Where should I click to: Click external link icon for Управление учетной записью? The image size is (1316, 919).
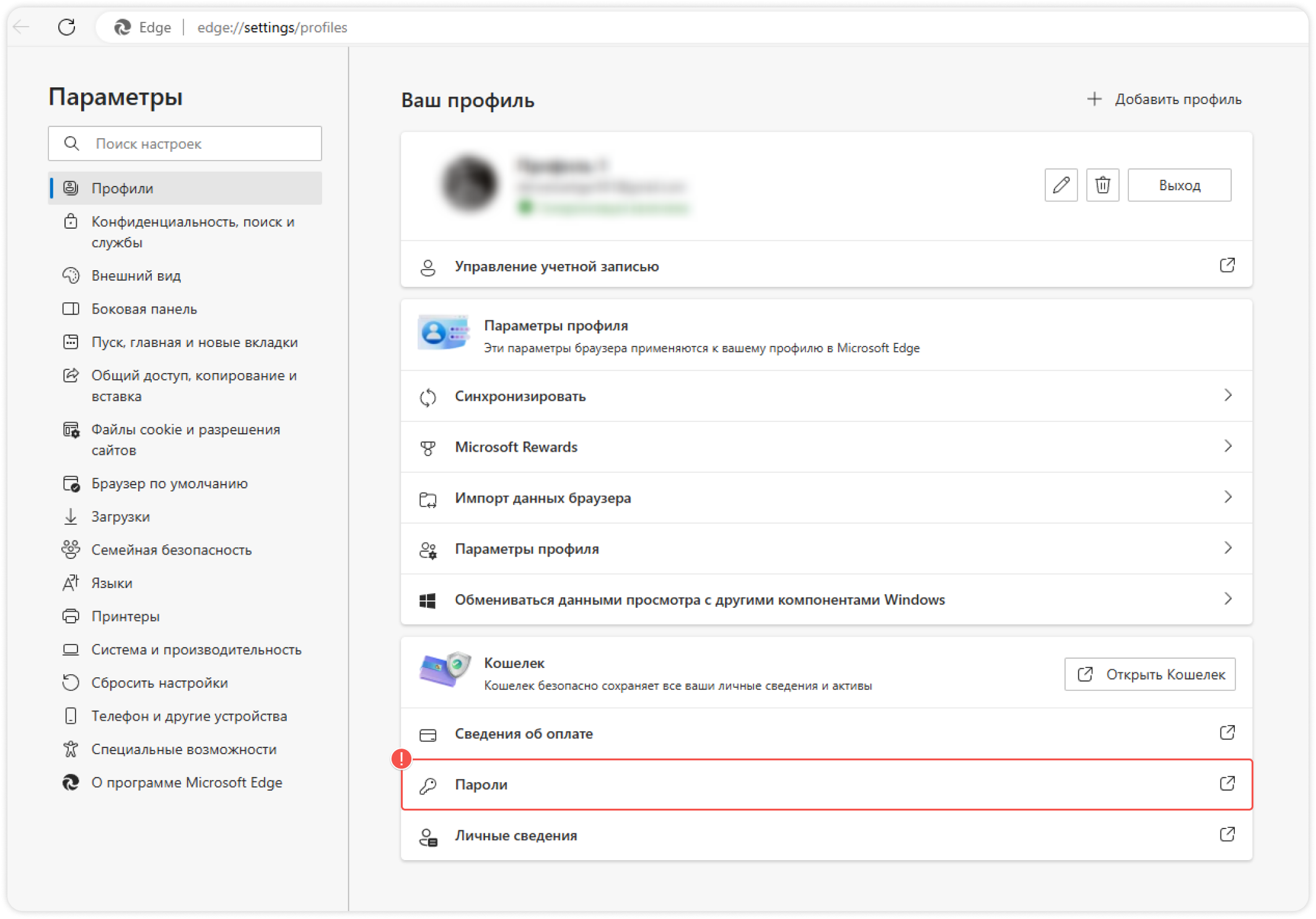click(1227, 266)
